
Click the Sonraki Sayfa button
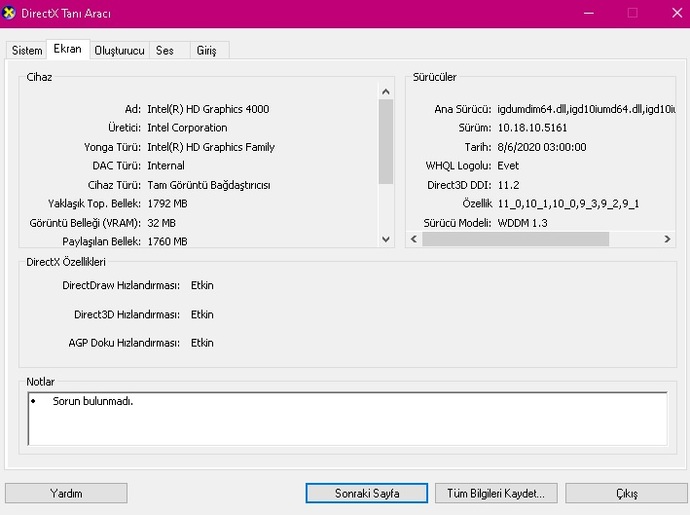coord(367,493)
